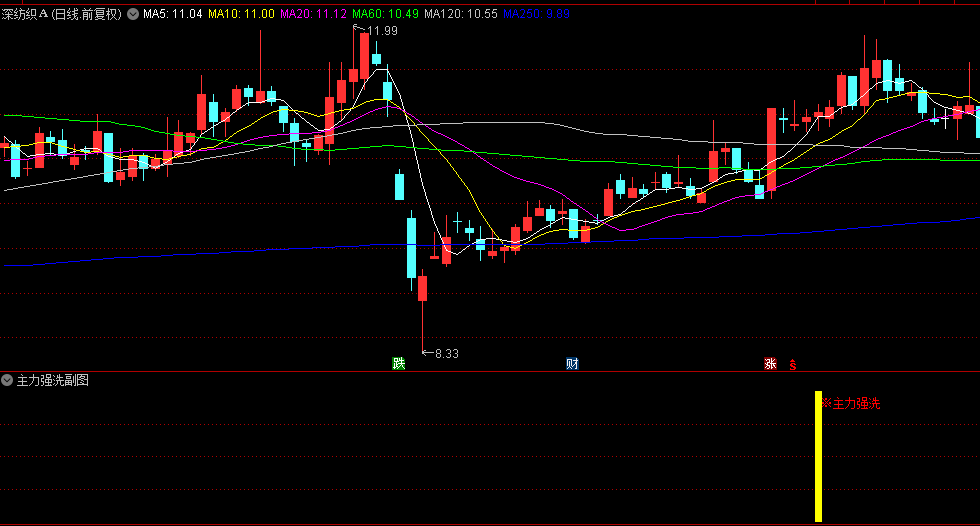Select the MA20: 11.12 indicator label
The height and width of the screenshot is (526, 980).
tap(313, 14)
